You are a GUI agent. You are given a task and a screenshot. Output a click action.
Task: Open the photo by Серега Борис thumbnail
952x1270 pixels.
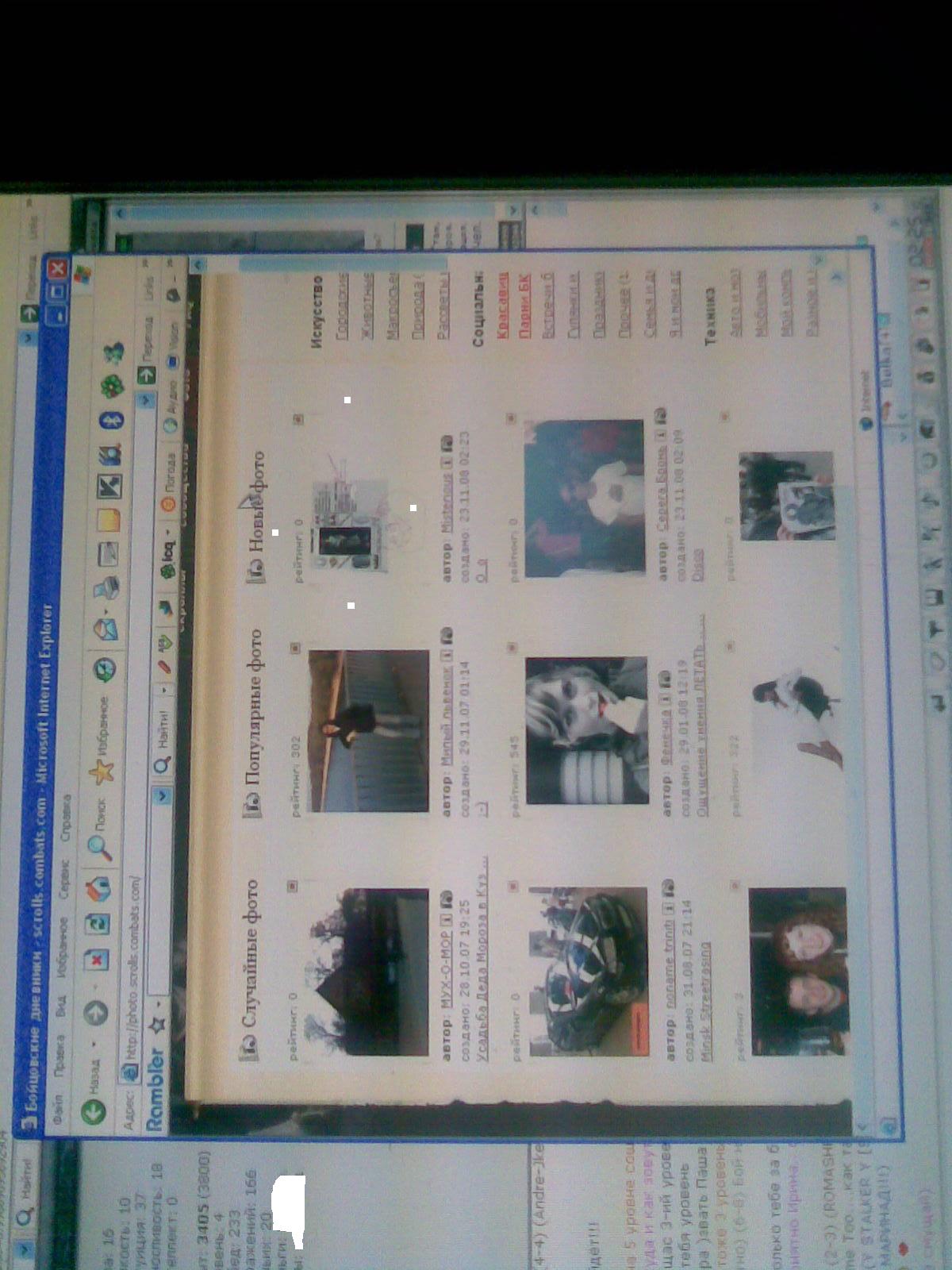pyautogui.click(x=585, y=498)
